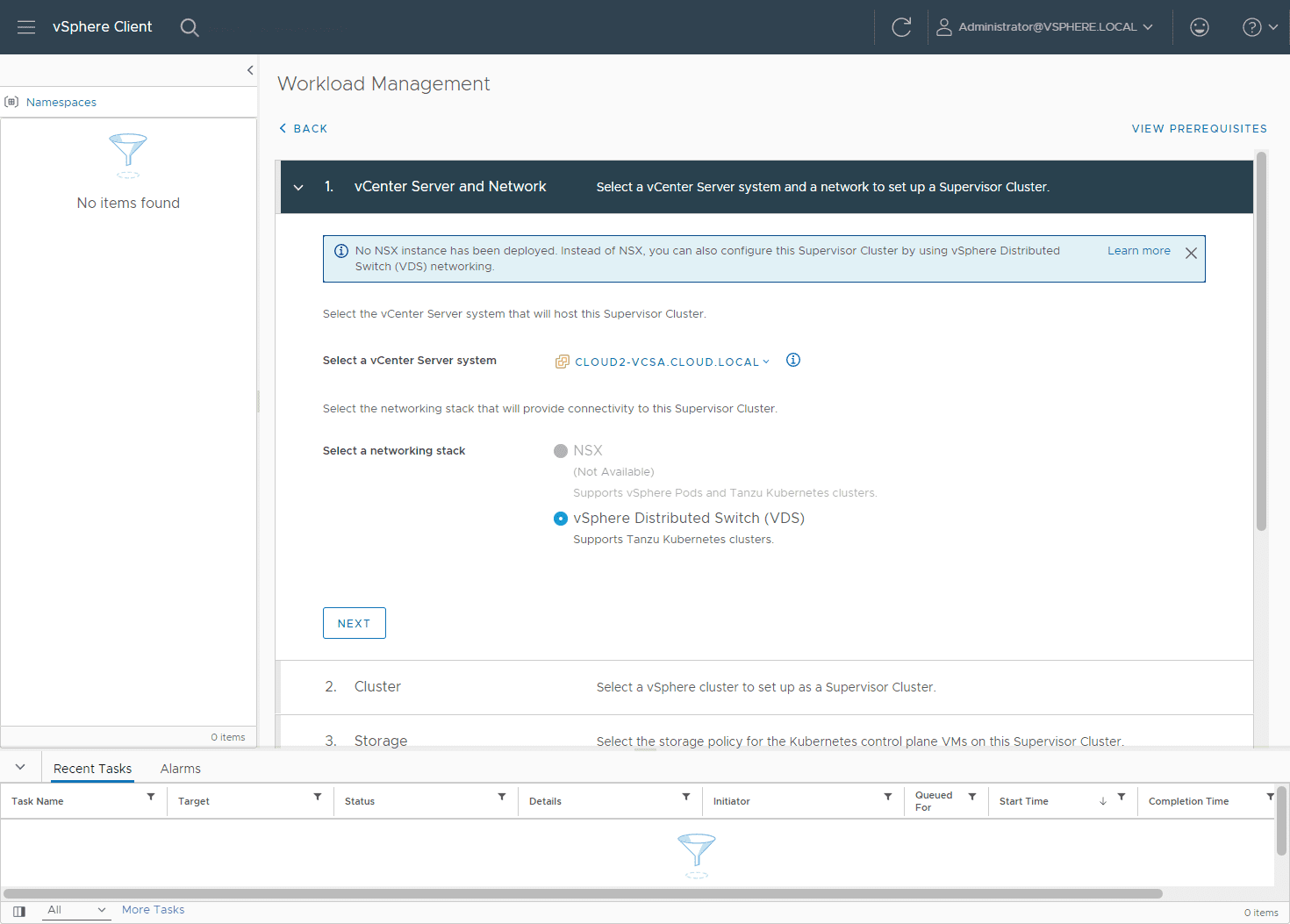Filter tasks by Task Name column
Image resolution: width=1290 pixels, height=924 pixels.
coord(151,797)
